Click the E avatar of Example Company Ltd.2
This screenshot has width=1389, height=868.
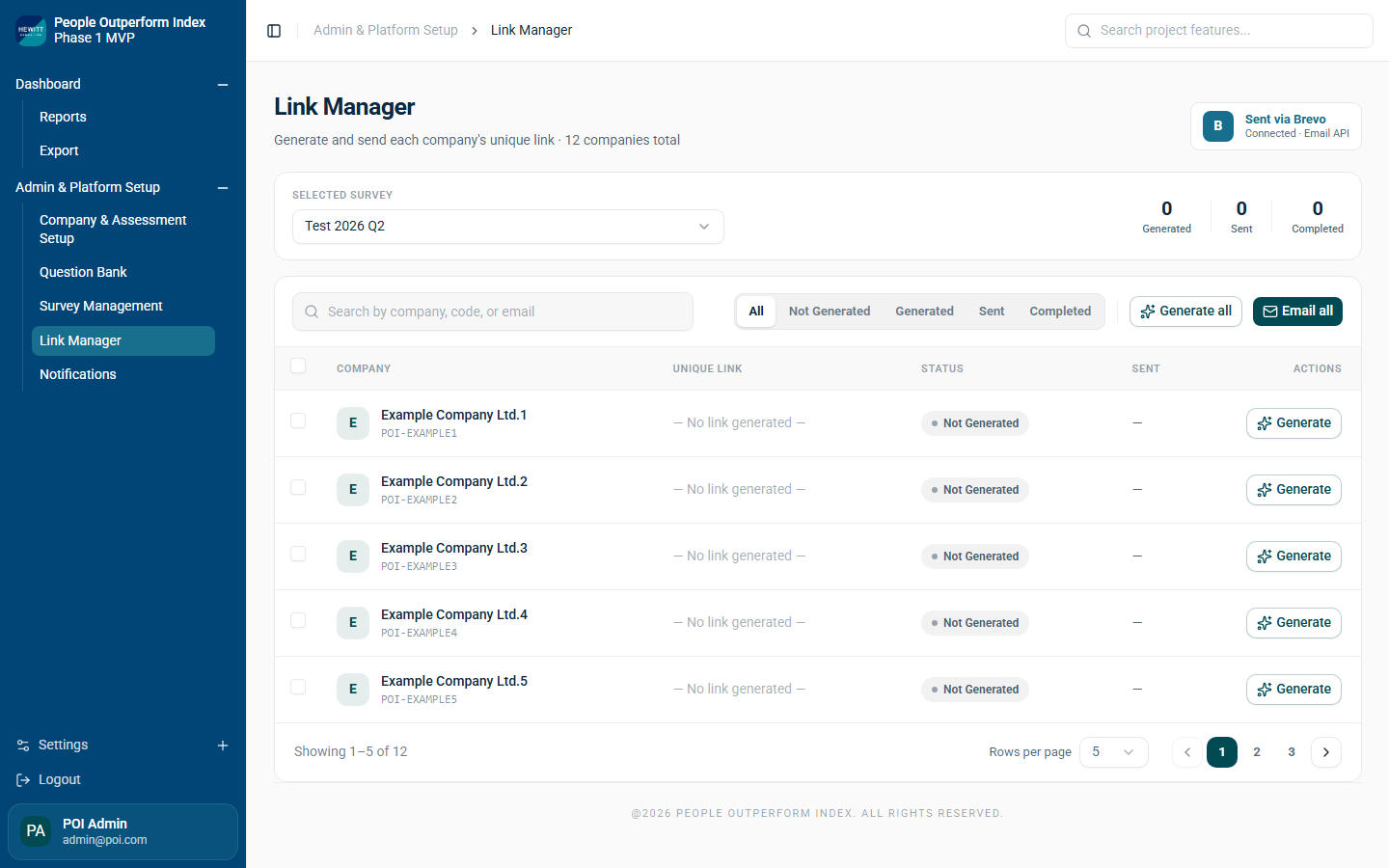[x=353, y=490]
